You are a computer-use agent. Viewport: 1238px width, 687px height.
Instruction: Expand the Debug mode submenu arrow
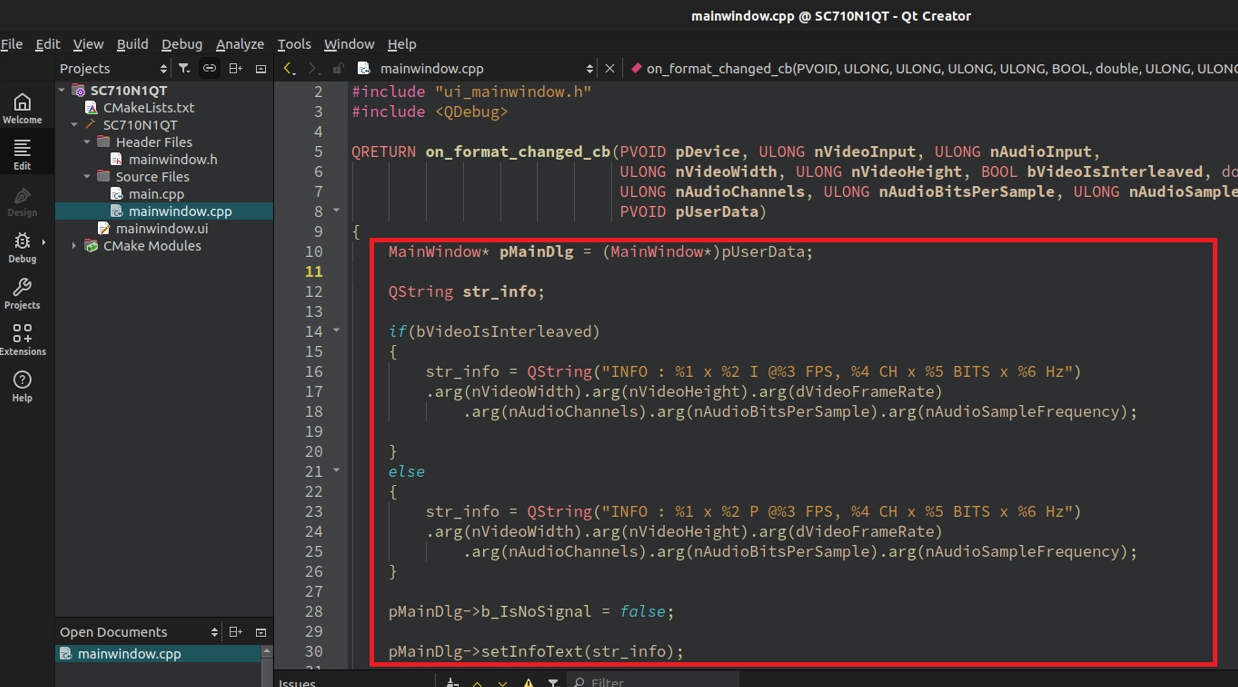click(x=42, y=243)
